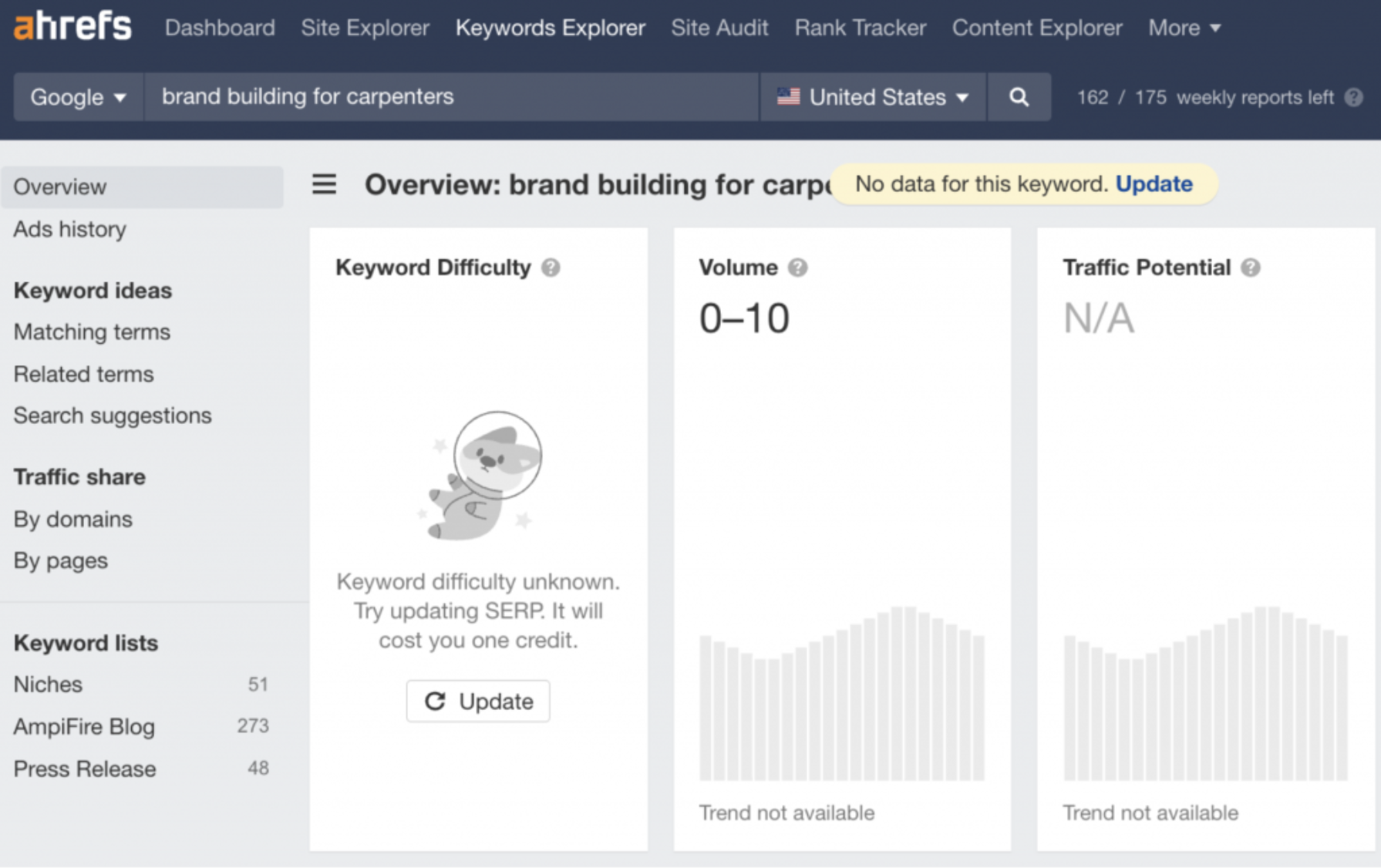Select By domains under Traffic share
Viewport: 1381px width, 868px height.
coord(72,519)
